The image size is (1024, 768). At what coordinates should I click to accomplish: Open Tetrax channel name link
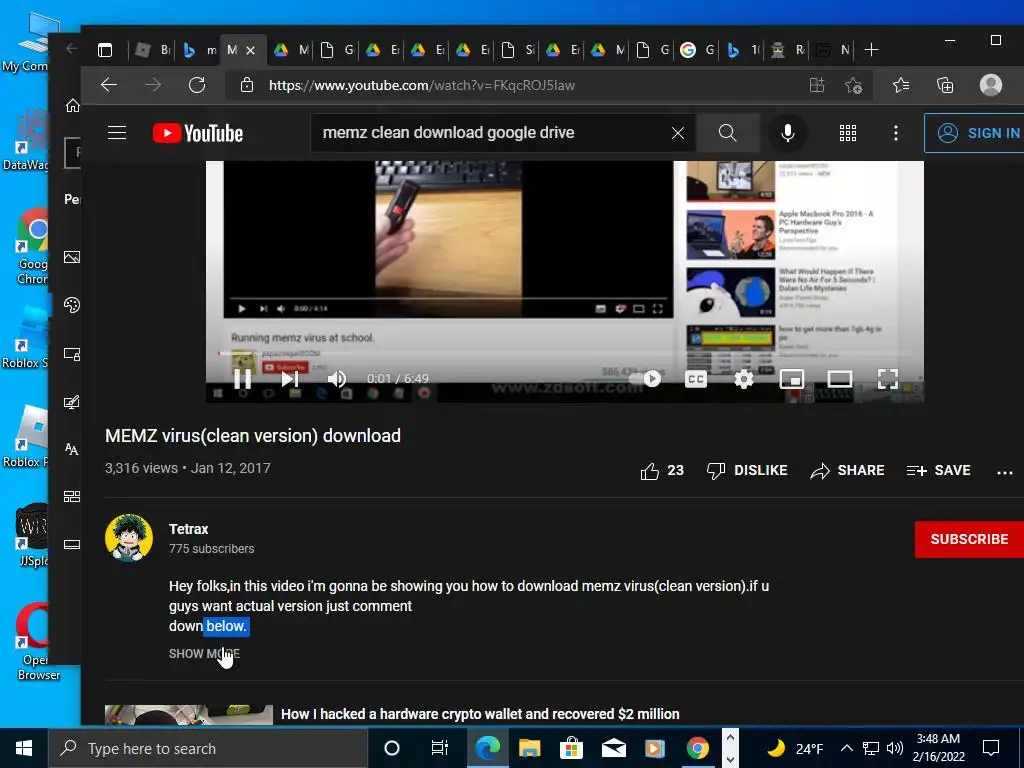(188, 529)
